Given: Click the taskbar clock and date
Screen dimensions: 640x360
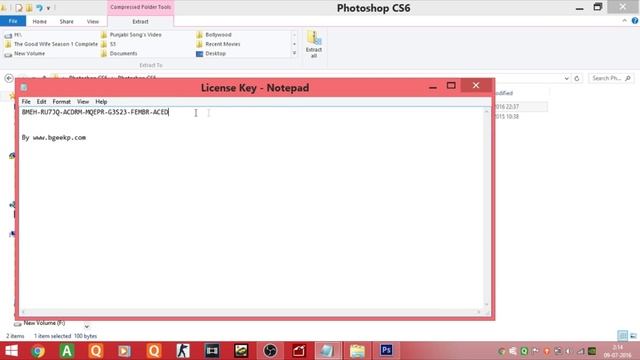Looking at the screenshot, I should tap(617, 351).
